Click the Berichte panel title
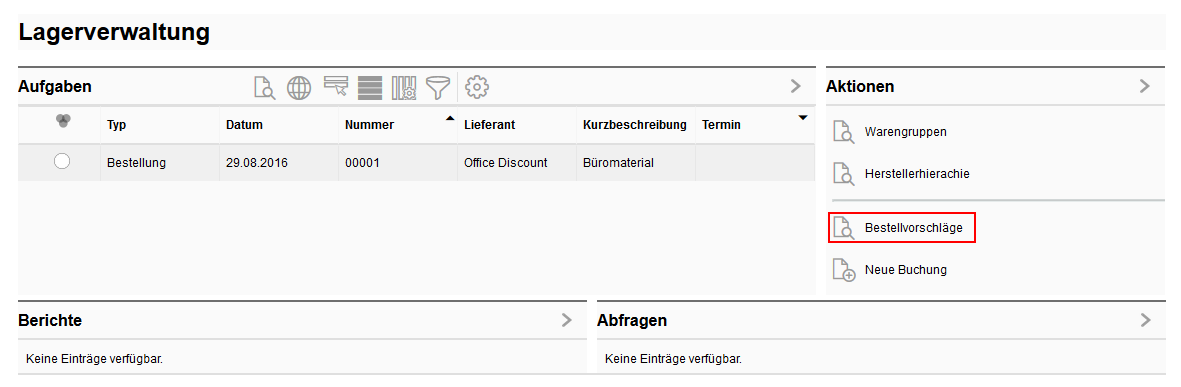The width and height of the screenshot is (1181, 387). click(50, 321)
